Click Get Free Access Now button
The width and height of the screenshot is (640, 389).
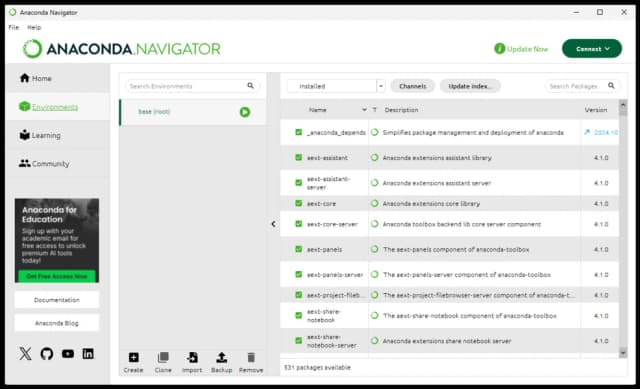pos(57,276)
